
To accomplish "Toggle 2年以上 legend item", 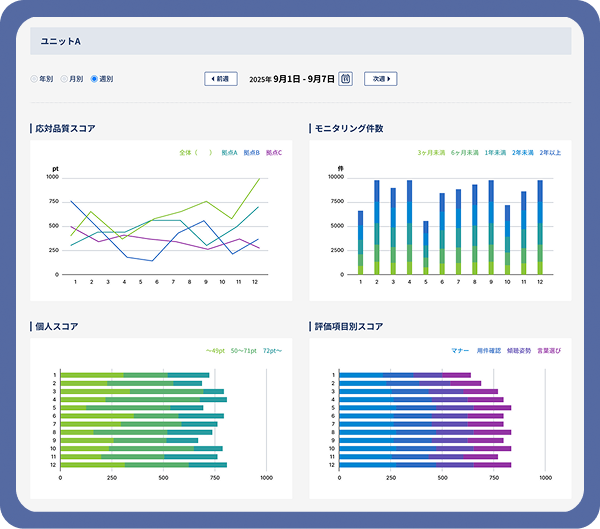I will pyautogui.click(x=550, y=153).
